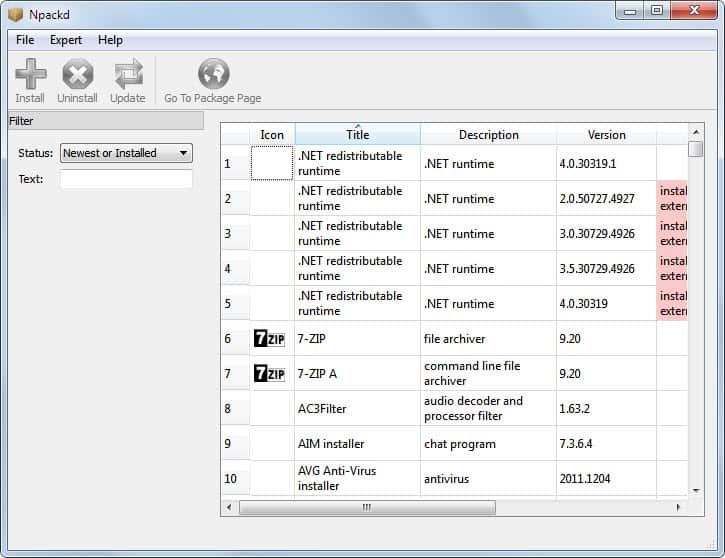Select row header number 3
Image resolution: width=725 pixels, height=558 pixels.
coord(235,233)
